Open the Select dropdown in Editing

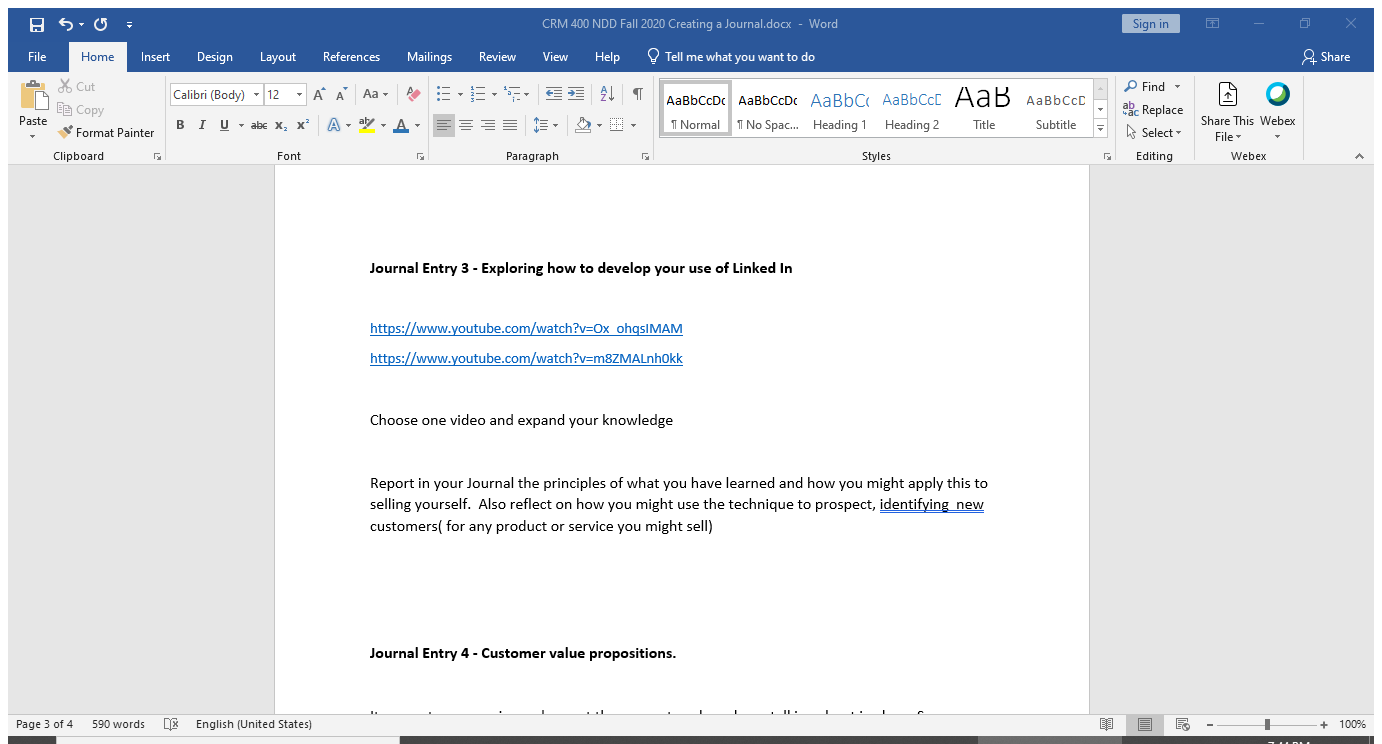(x=1153, y=132)
